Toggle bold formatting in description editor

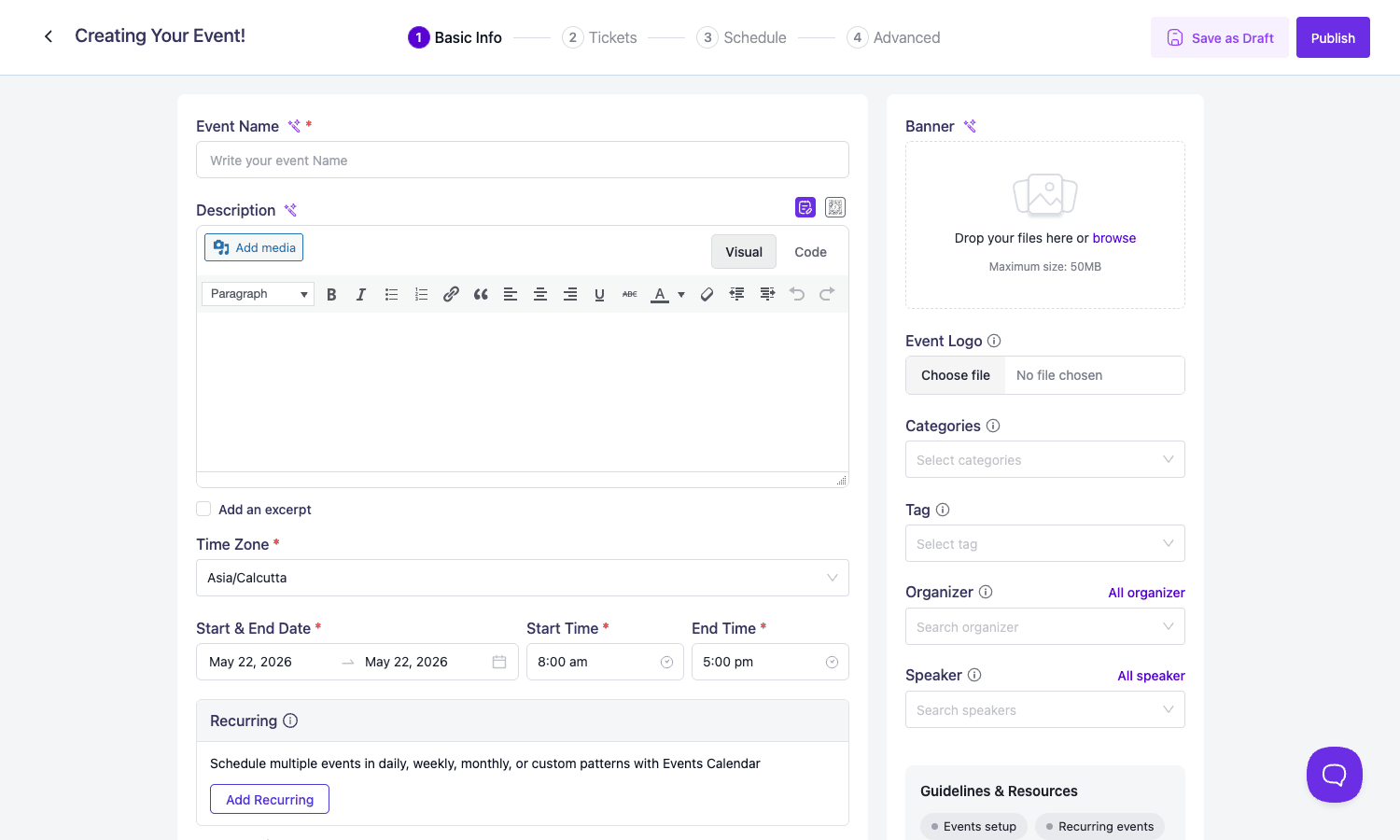[331, 294]
